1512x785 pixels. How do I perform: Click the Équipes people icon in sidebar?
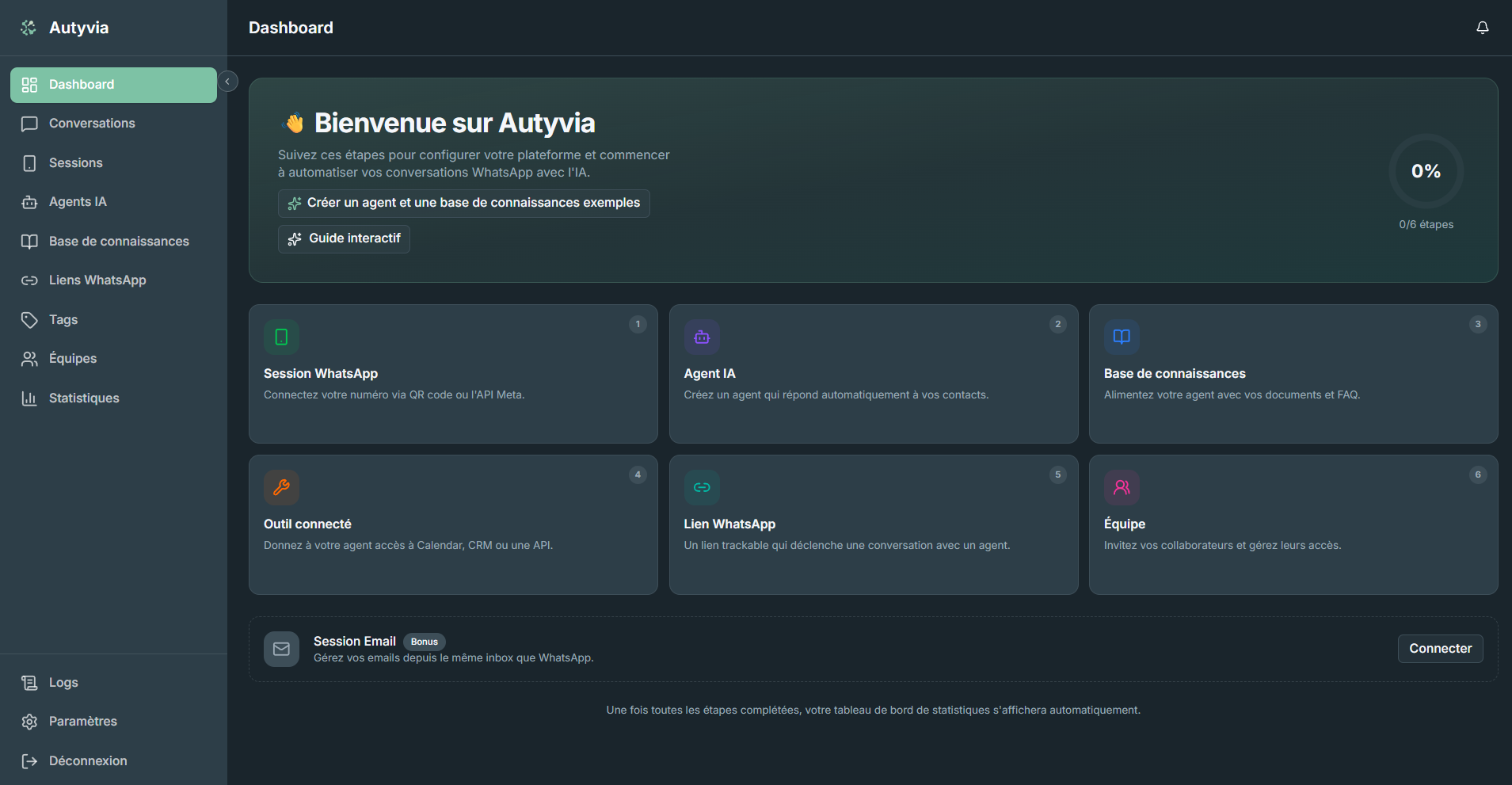tap(29, 359)
